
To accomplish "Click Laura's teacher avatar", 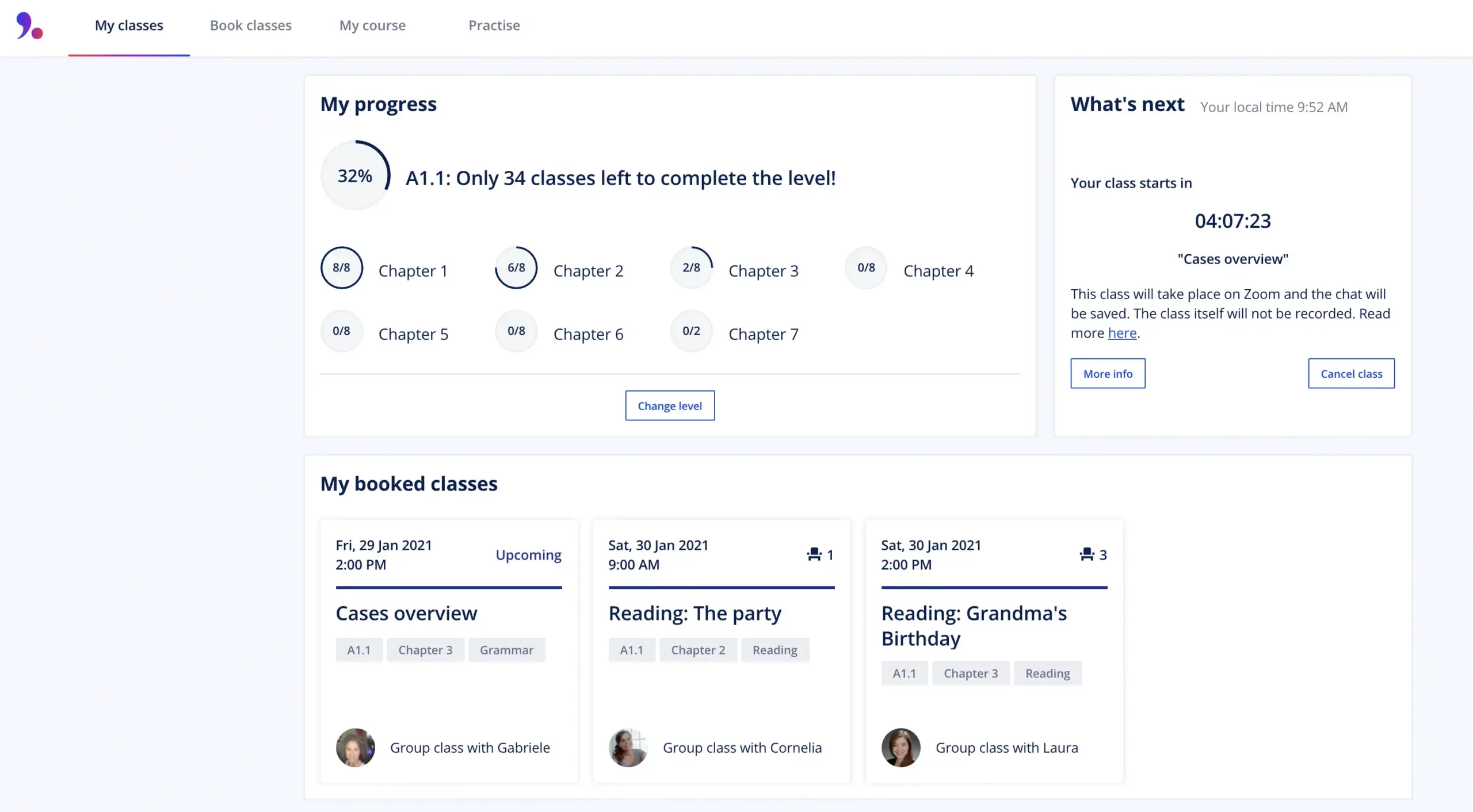I will tap(901, 748).
